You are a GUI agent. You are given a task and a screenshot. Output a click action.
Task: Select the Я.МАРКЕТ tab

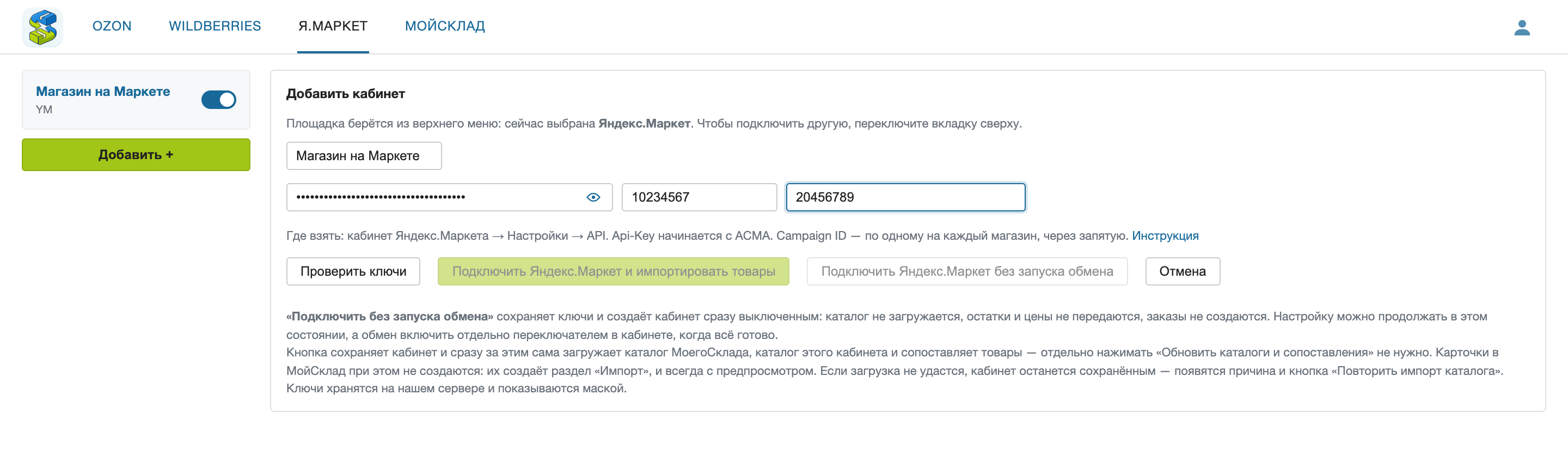(x=333, y=26)
